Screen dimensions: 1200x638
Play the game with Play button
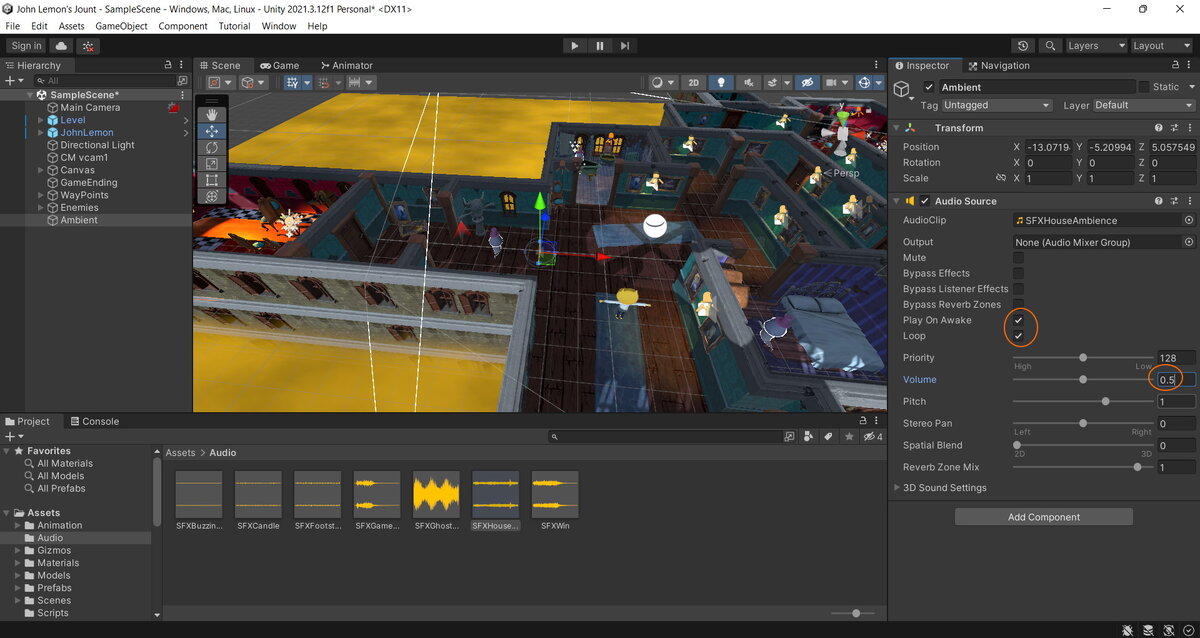(x=574, y=46)
